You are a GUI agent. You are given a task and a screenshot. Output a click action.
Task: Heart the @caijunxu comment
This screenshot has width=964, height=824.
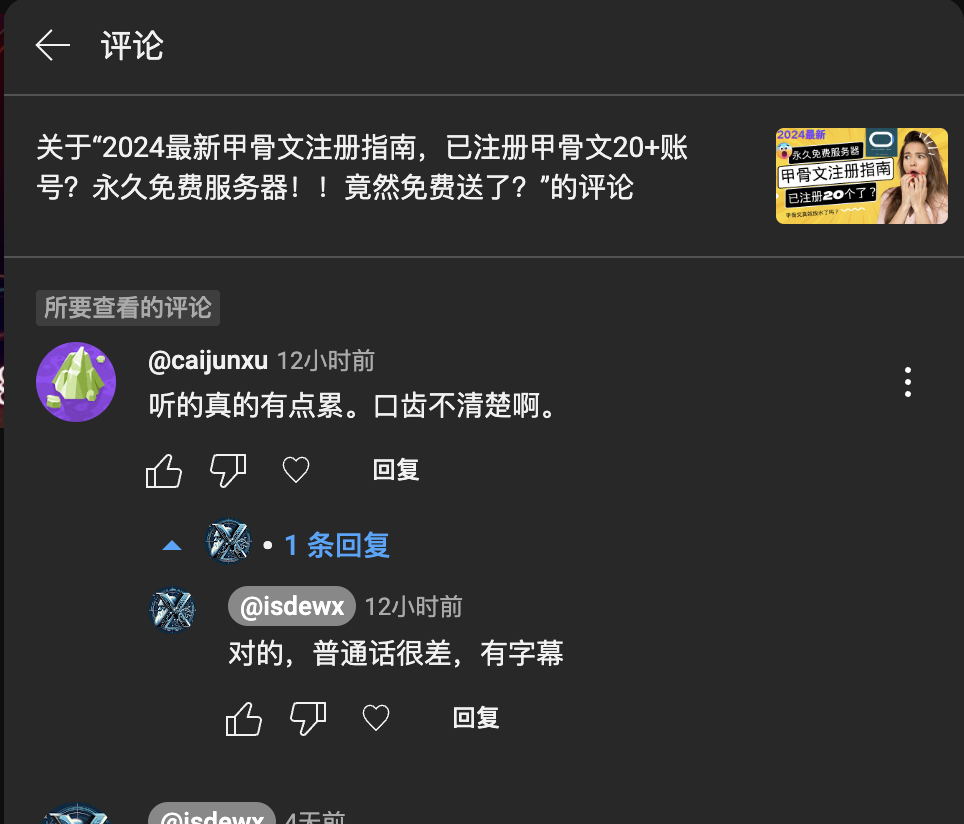coord(296,470)
